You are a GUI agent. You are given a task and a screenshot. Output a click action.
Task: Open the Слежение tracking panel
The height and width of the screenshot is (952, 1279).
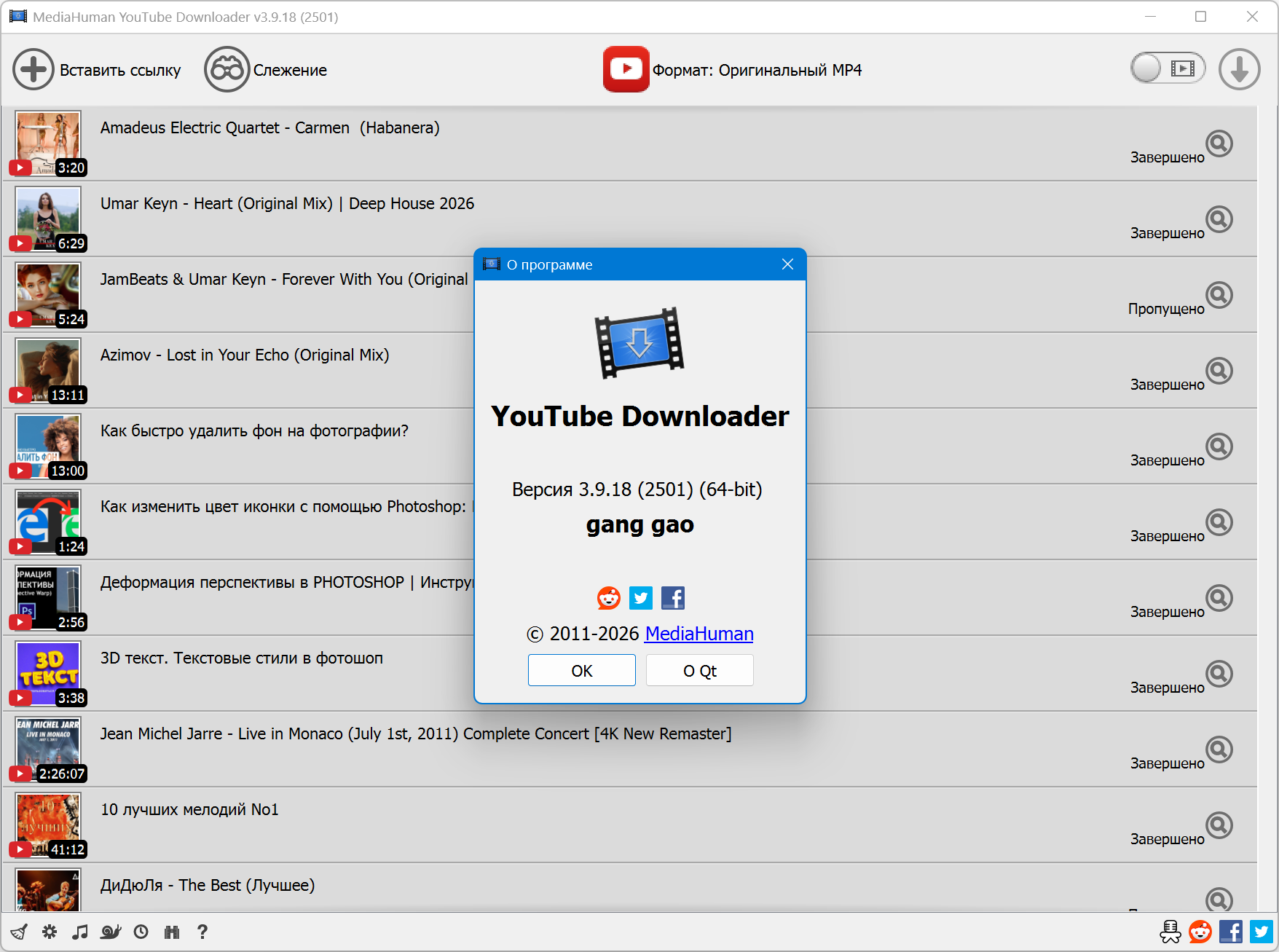click(x=266, y=70)
